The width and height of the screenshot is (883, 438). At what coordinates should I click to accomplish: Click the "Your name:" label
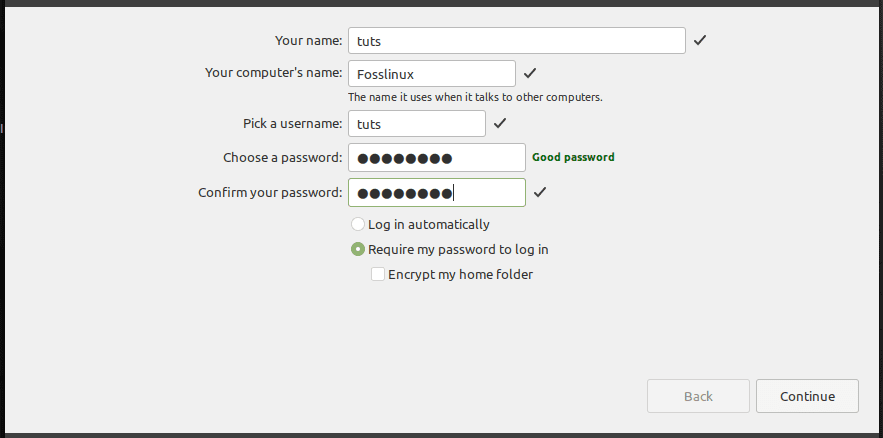coord(309,41)
